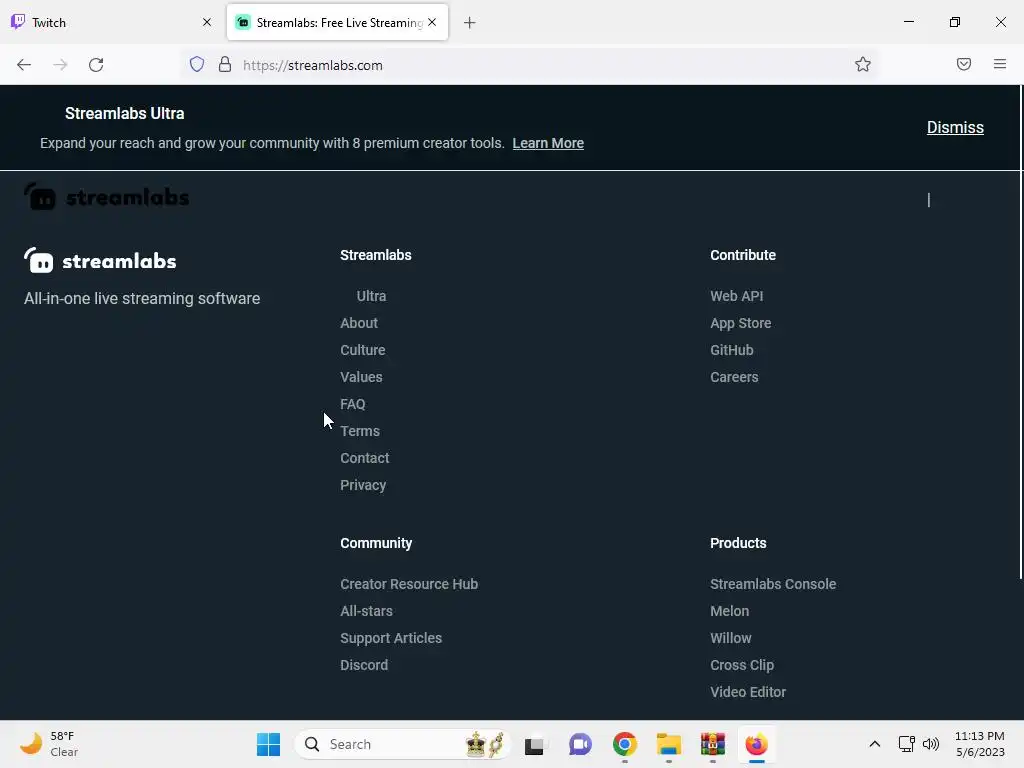
Task: Open the Web API link
Action: (737, 296)
